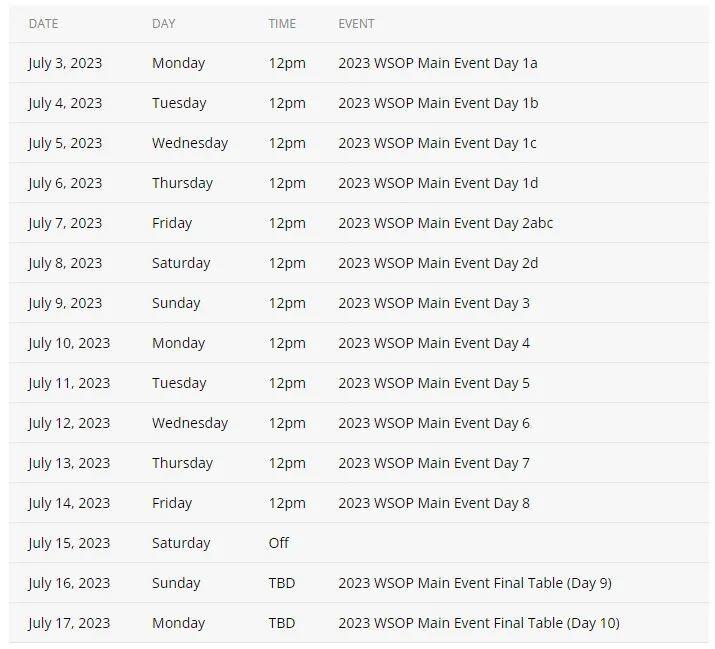This screenshot has width=715, height=649.
Task: Select the July 8, 2023 date cell
Action: (65, 263)
